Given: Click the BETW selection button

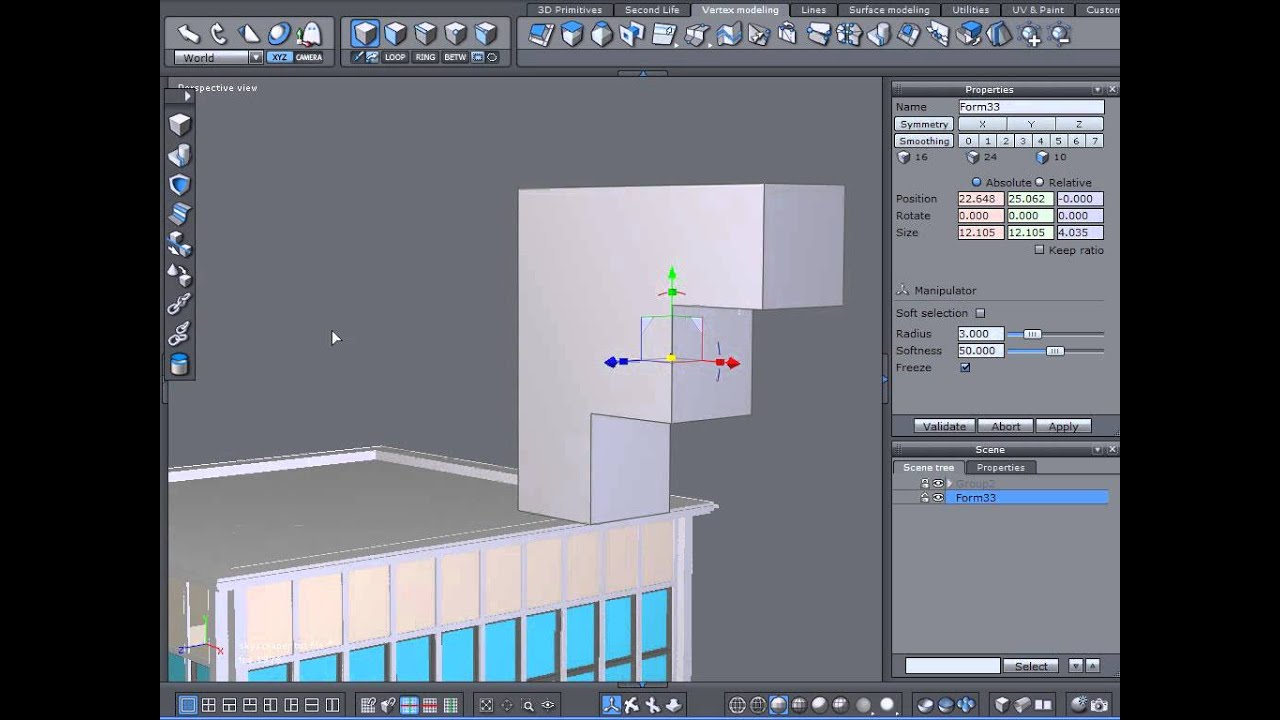Looking at the screenshot, I should click(455, 57).
